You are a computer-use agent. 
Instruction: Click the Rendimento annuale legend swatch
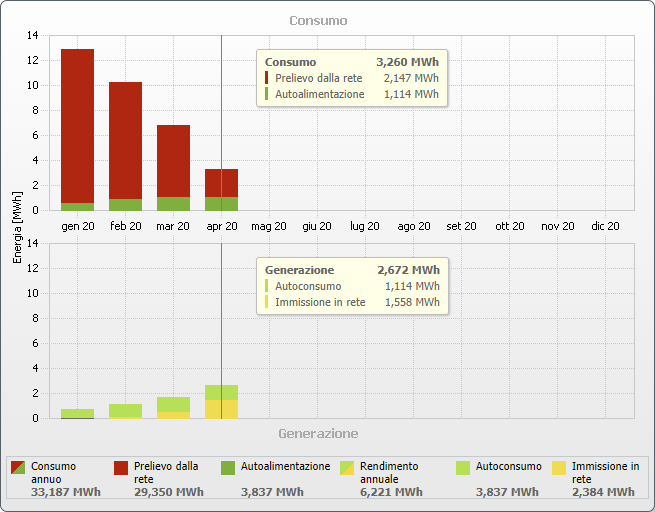coord(347,468)
